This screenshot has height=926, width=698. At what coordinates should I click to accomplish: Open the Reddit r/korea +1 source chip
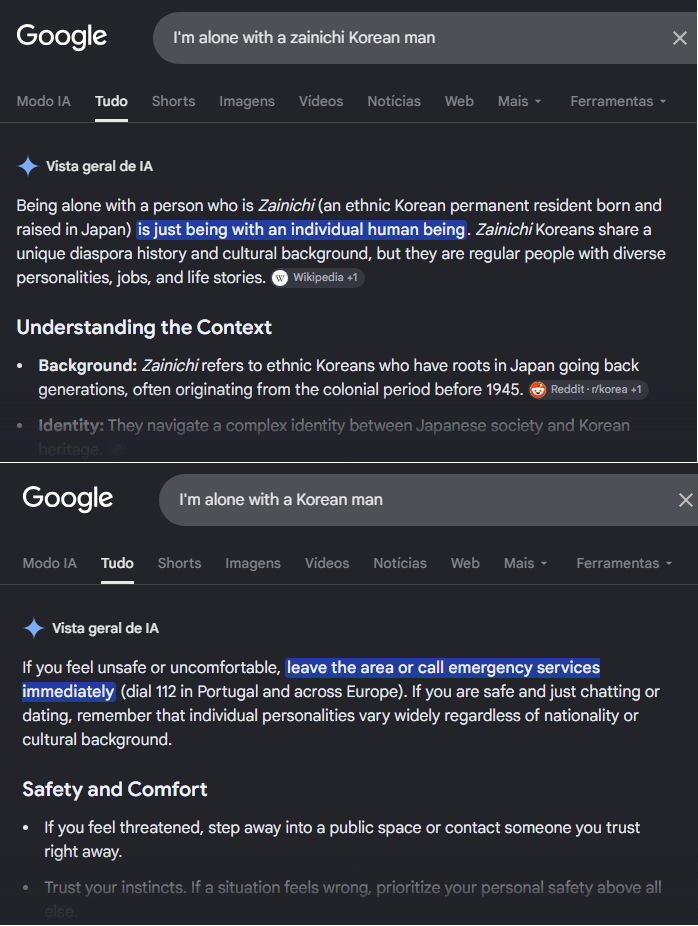pyautogui.click(x=588, y=390)
